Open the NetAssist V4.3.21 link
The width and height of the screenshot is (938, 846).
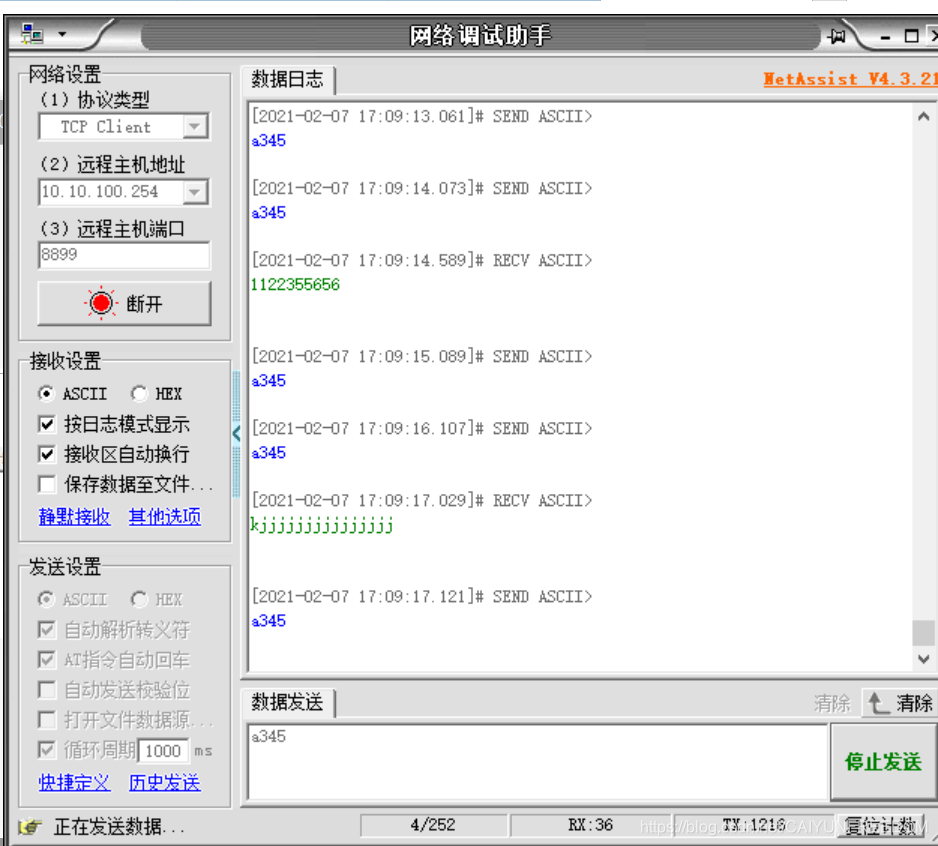850,79
